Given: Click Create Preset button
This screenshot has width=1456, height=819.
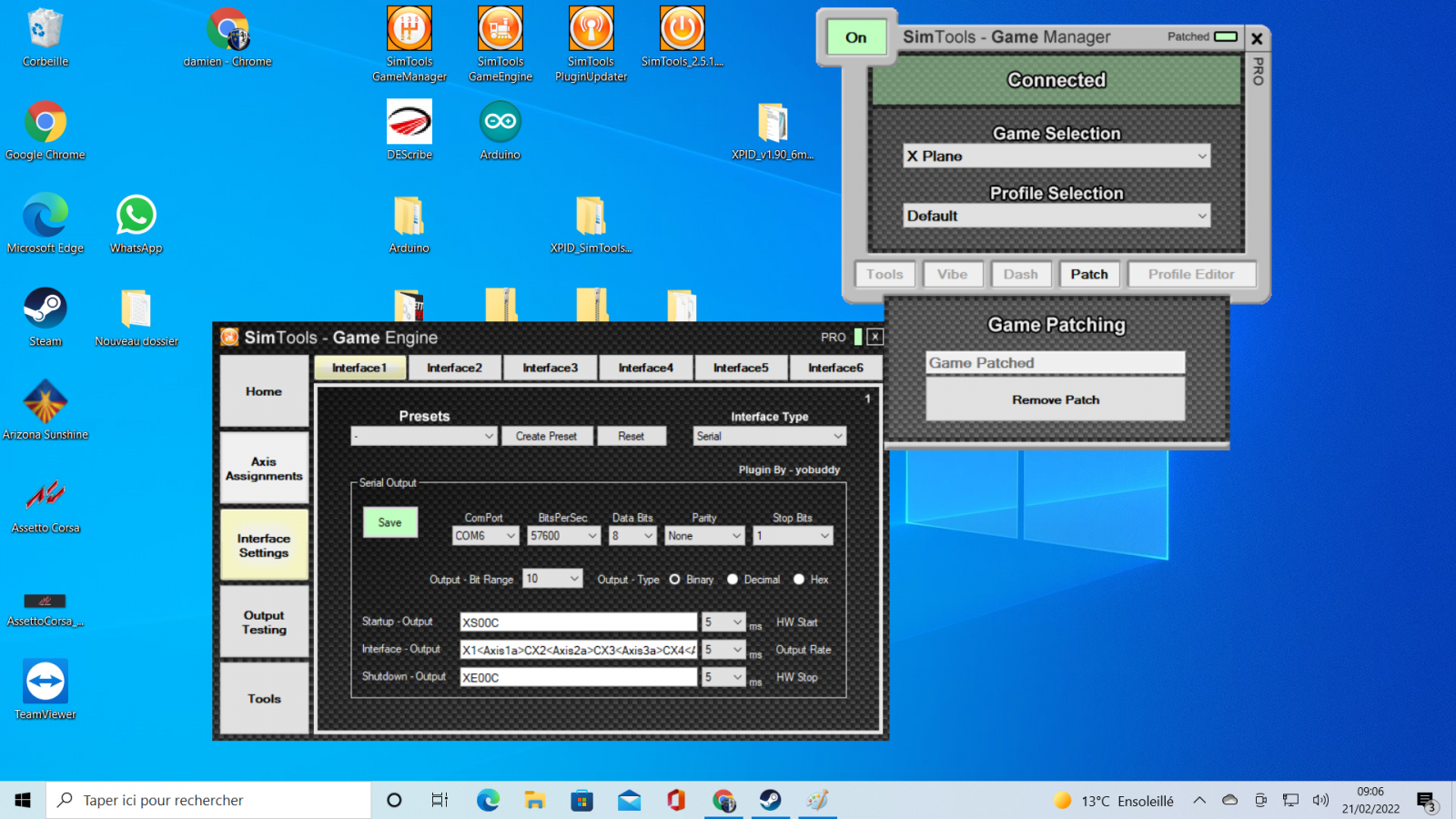Looking at the screenshot, I should click(546, 436).
